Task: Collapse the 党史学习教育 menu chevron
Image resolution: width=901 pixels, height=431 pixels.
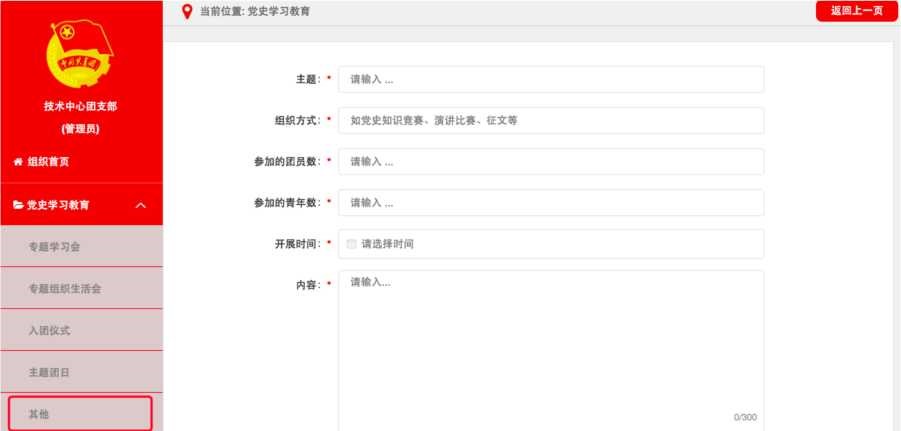Action: [139, 205]
